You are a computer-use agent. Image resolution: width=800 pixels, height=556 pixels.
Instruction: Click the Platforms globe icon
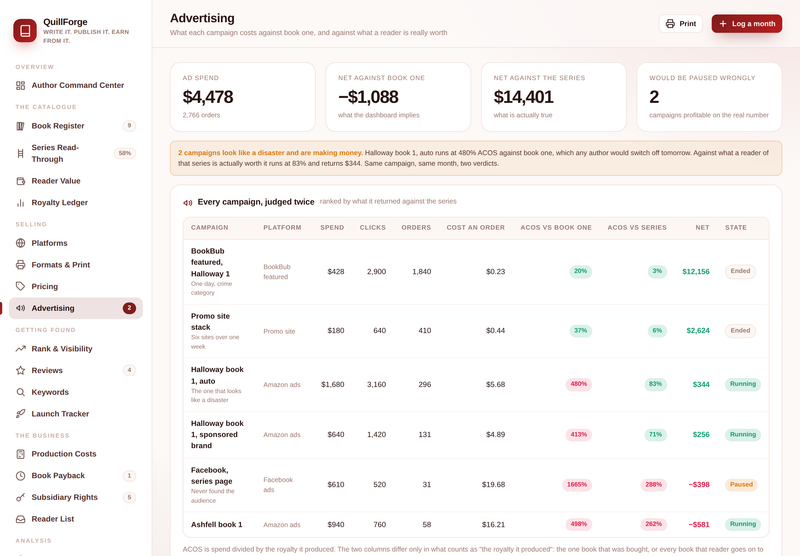point(20,243)
